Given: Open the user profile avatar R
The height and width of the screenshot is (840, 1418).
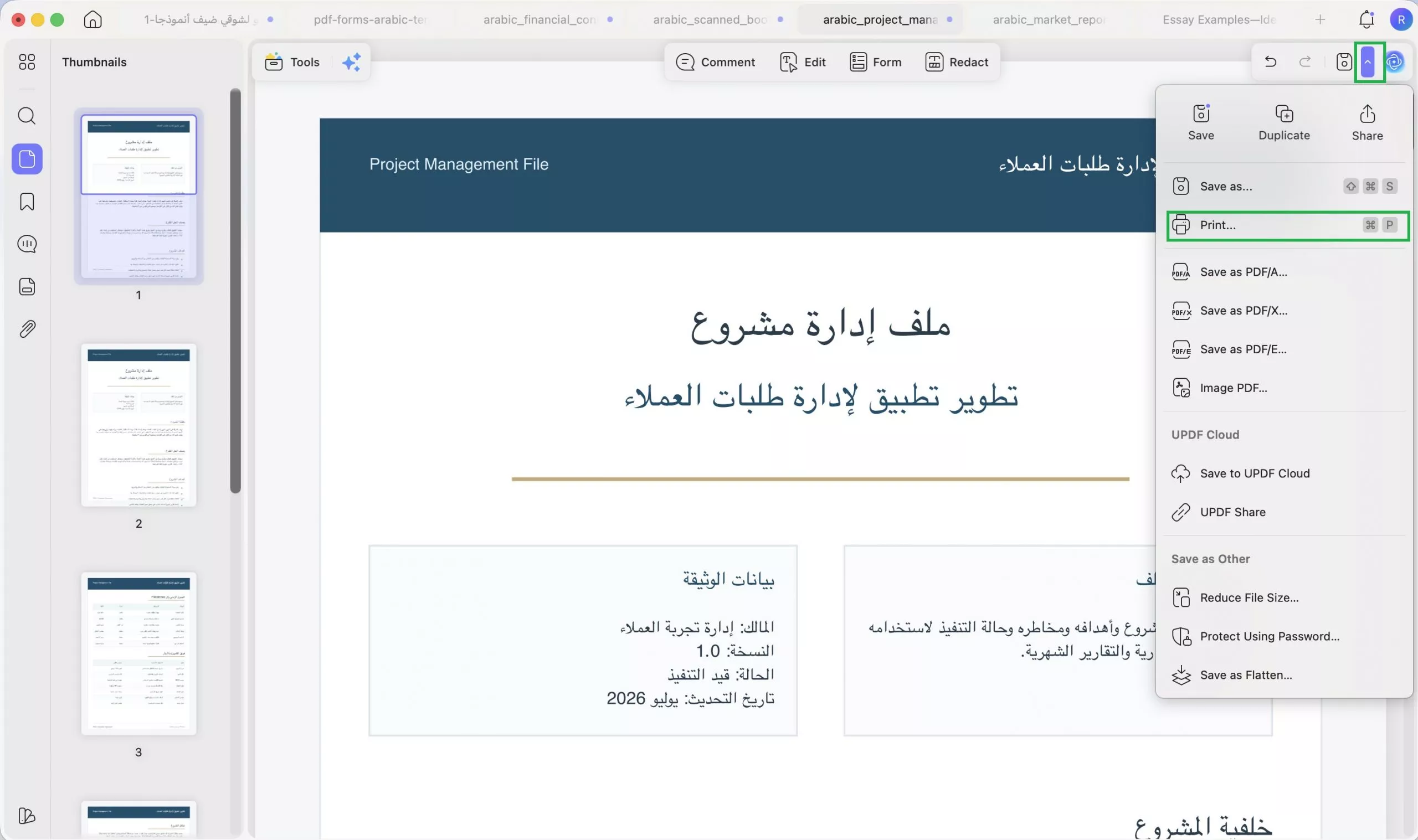Looking at the screenshot, I should pos(1401,20).
